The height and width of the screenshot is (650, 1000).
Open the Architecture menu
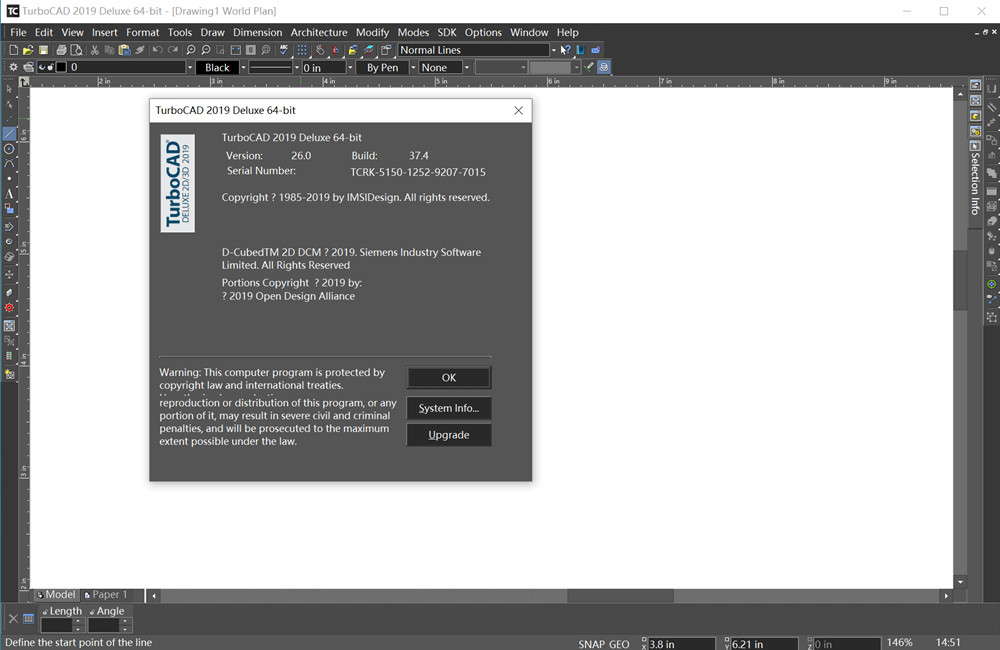tap(318, 32)
